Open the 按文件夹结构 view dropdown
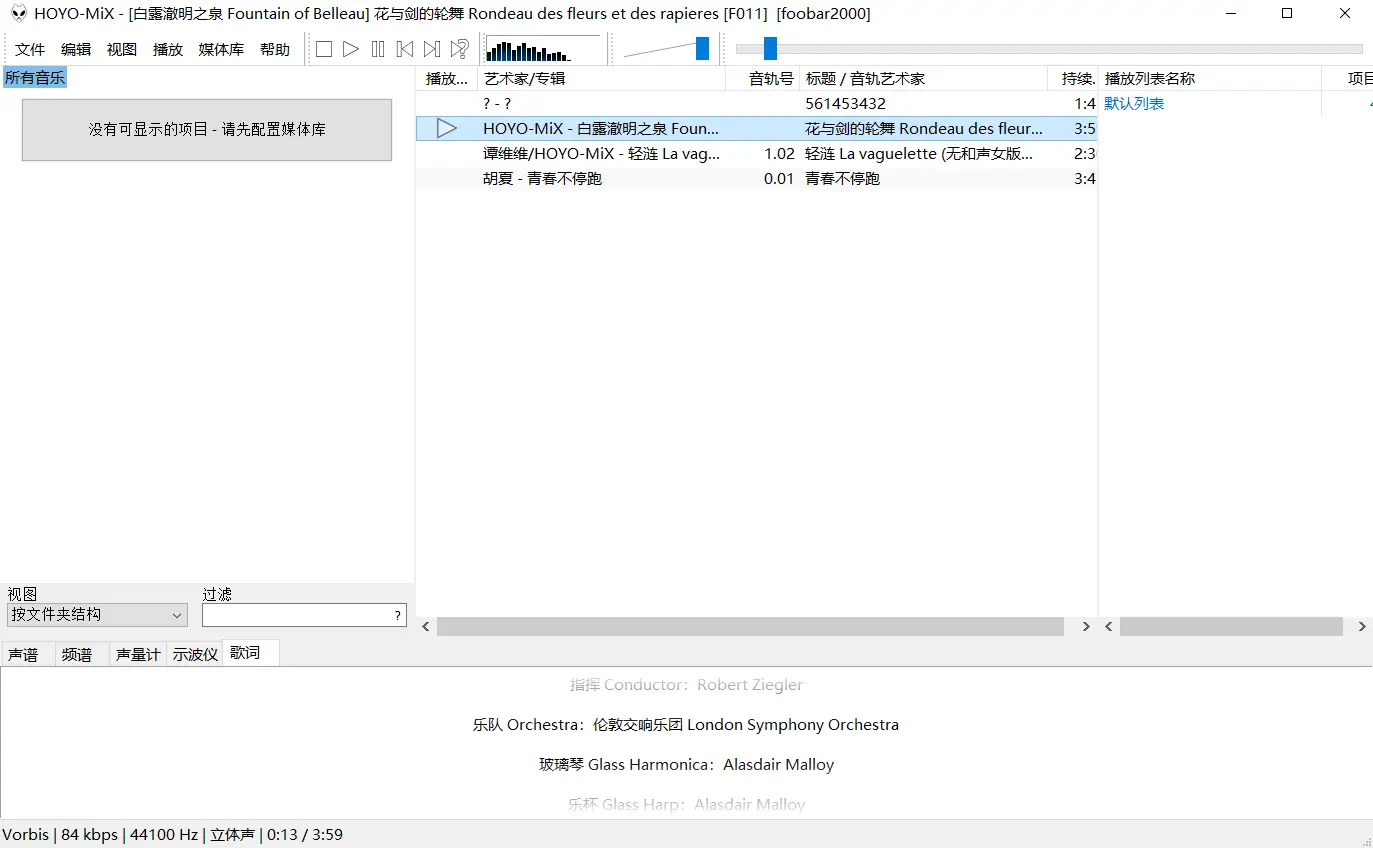Viewport: 1373px width, 848px height. (x=96, y=614)
